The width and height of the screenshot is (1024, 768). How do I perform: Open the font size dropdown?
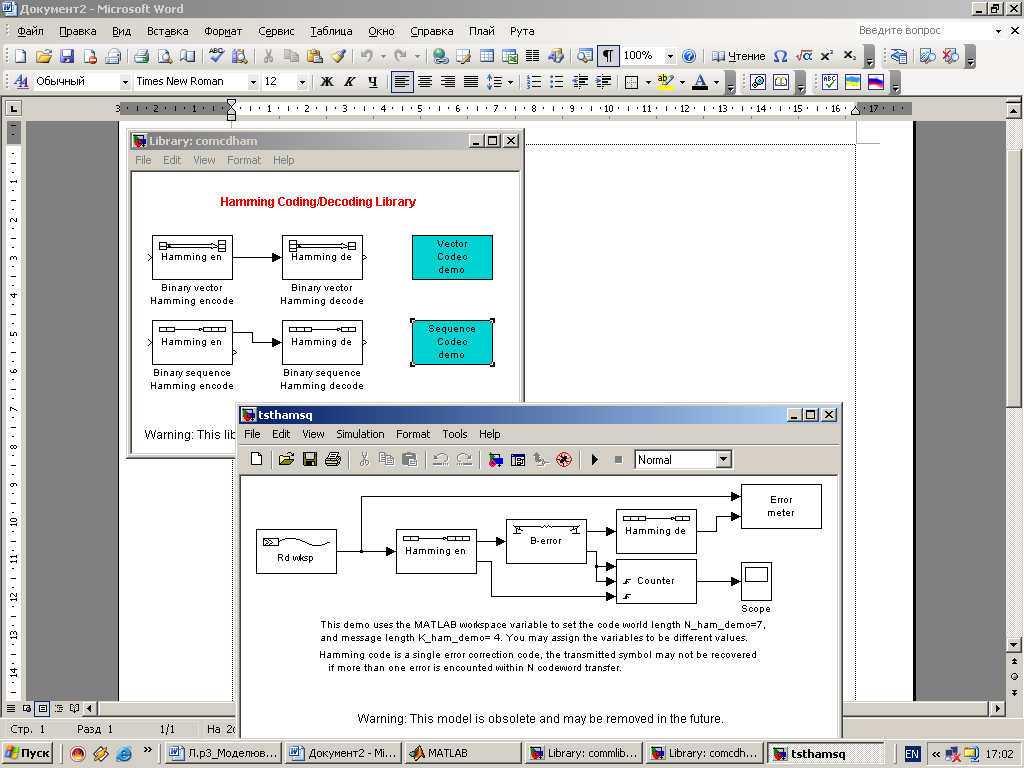point(302,82)
